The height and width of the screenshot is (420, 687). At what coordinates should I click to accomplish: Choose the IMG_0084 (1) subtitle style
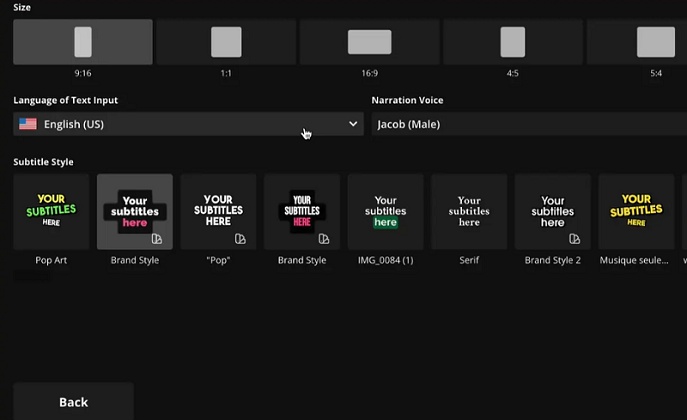pos(386,212)
